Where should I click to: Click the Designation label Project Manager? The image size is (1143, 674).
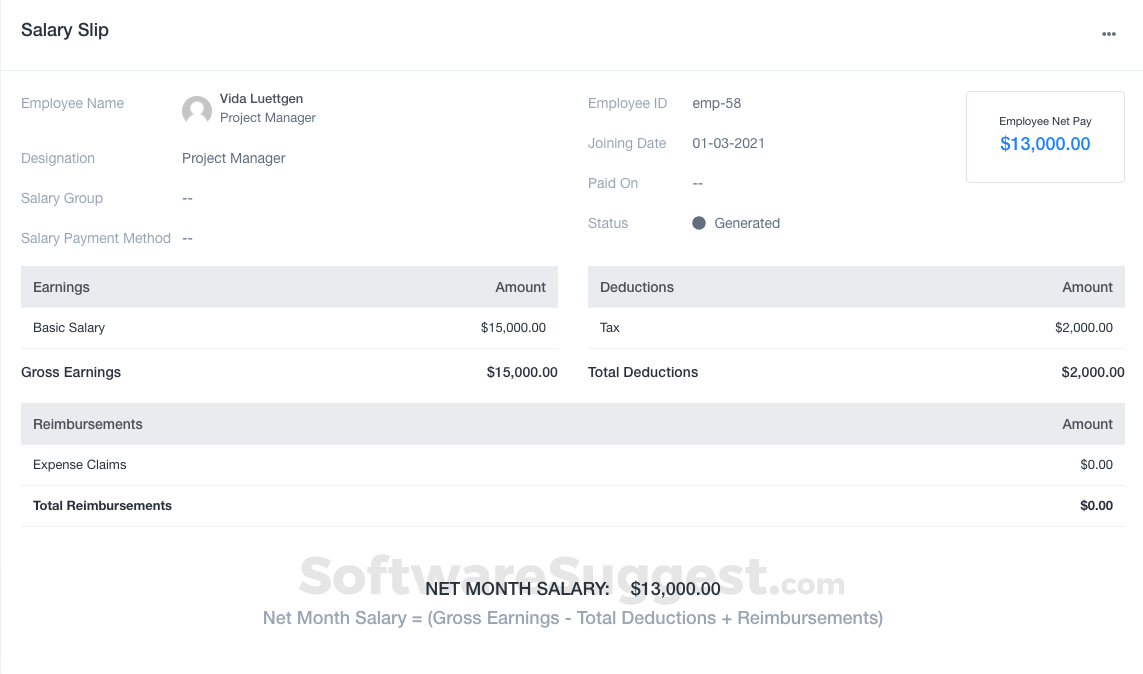pyautogui.click(x=233, y=158)
